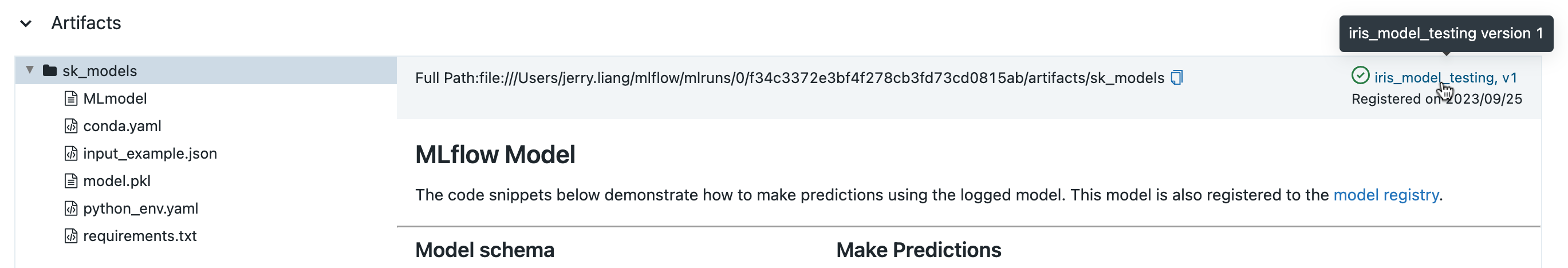
Task: Open input_example.json from the tree
Action: click(x=149, y=153)
